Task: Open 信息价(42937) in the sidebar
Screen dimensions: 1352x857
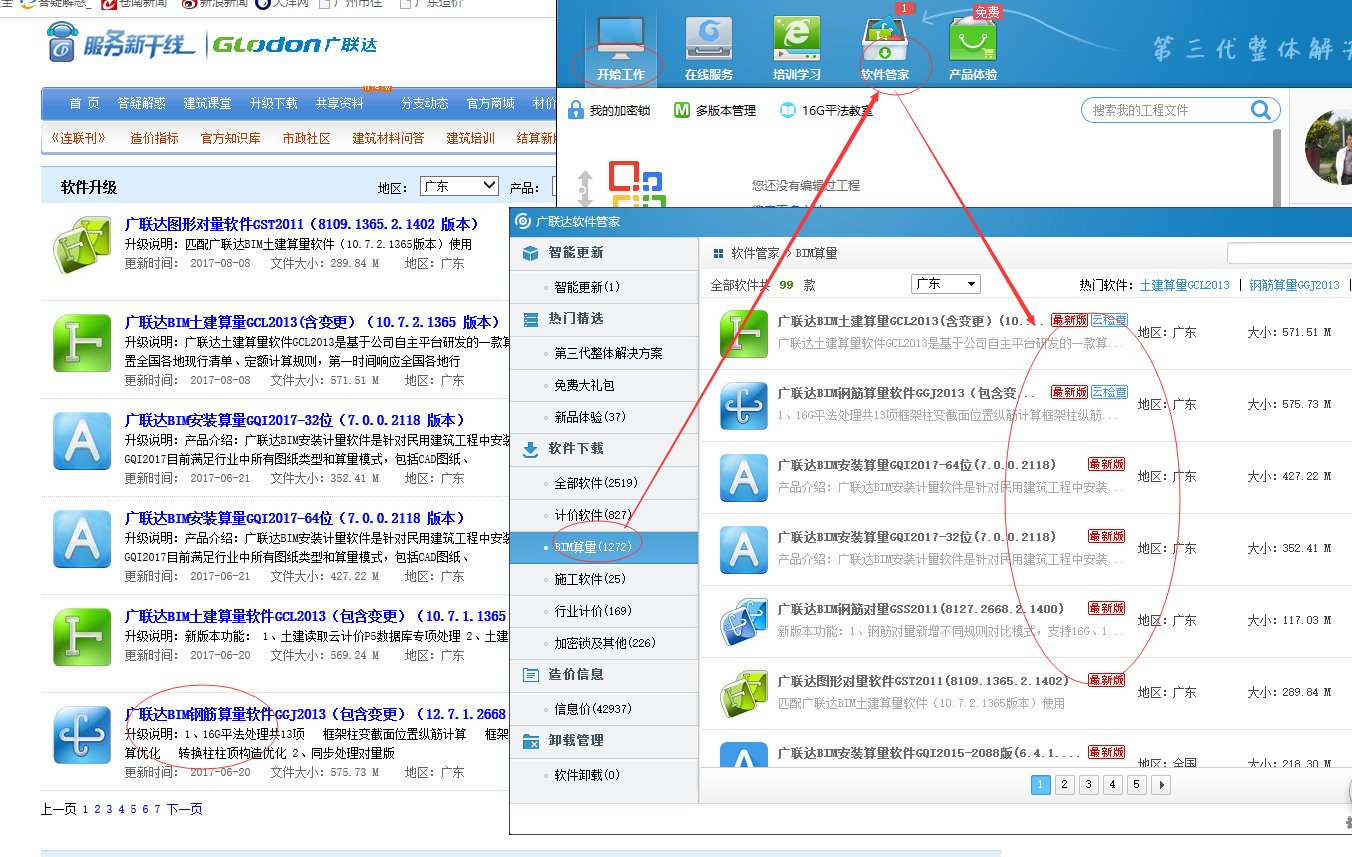Action: (x=593, y=709)
